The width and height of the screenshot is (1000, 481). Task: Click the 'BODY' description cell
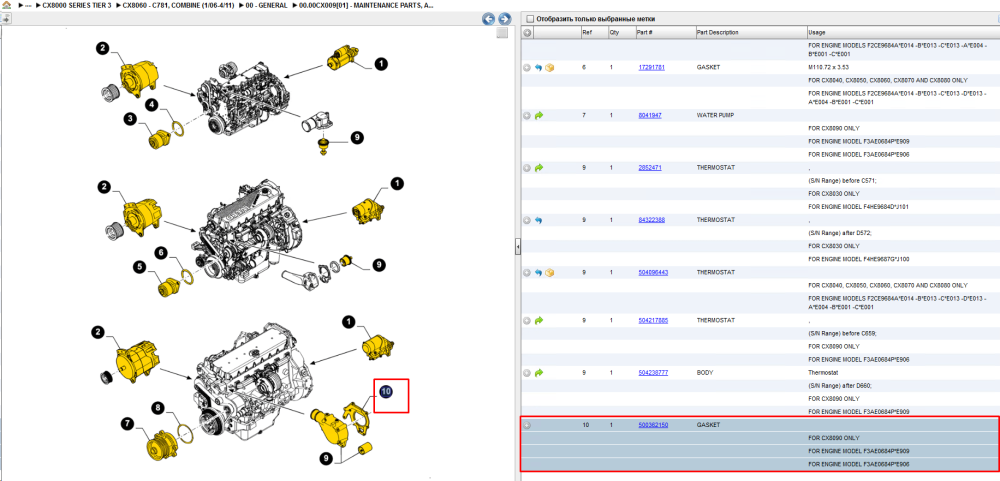point(705,373)
